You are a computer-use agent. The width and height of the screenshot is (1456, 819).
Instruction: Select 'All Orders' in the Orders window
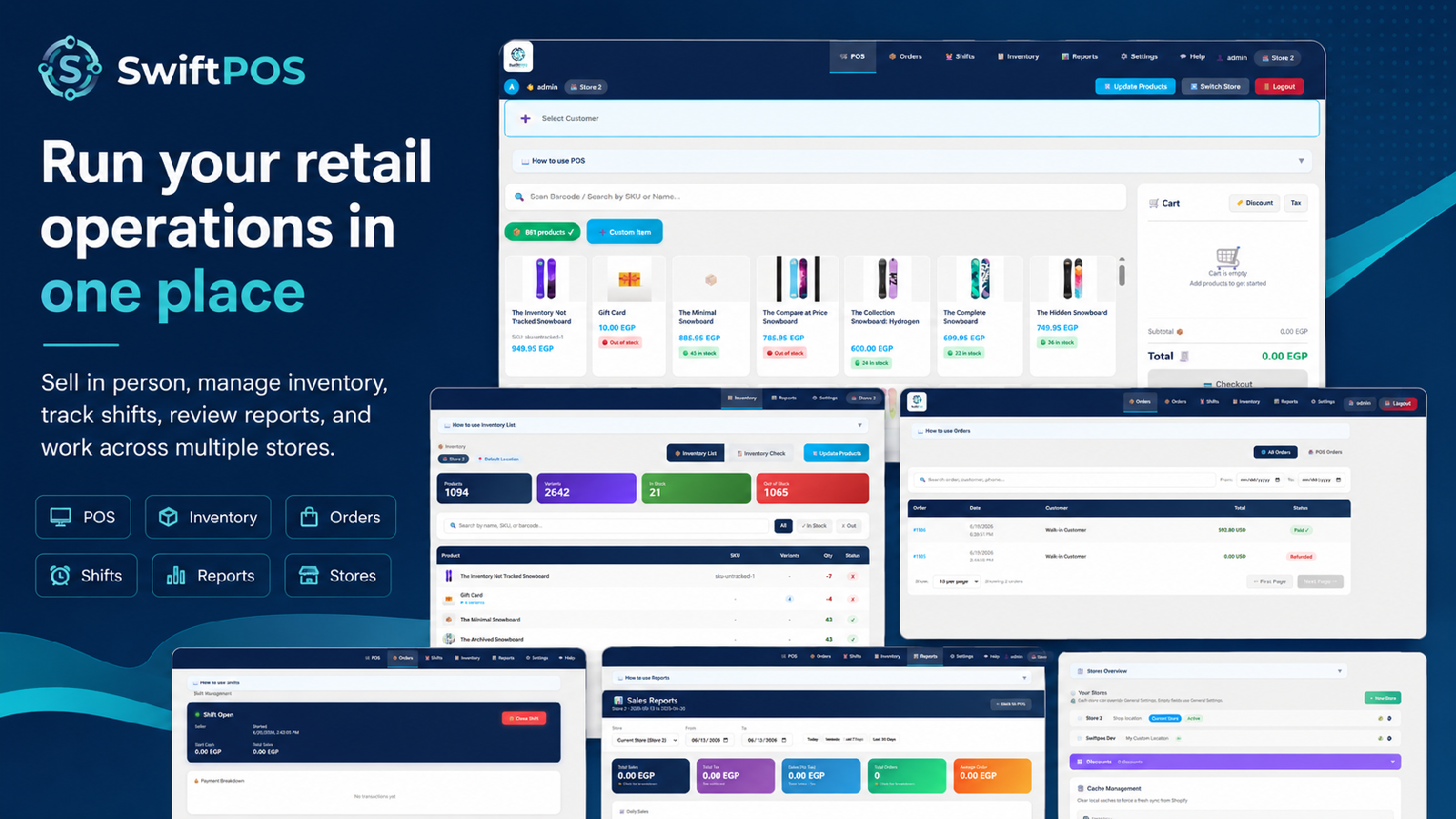pyautogui.click(x=1276, y=452)
